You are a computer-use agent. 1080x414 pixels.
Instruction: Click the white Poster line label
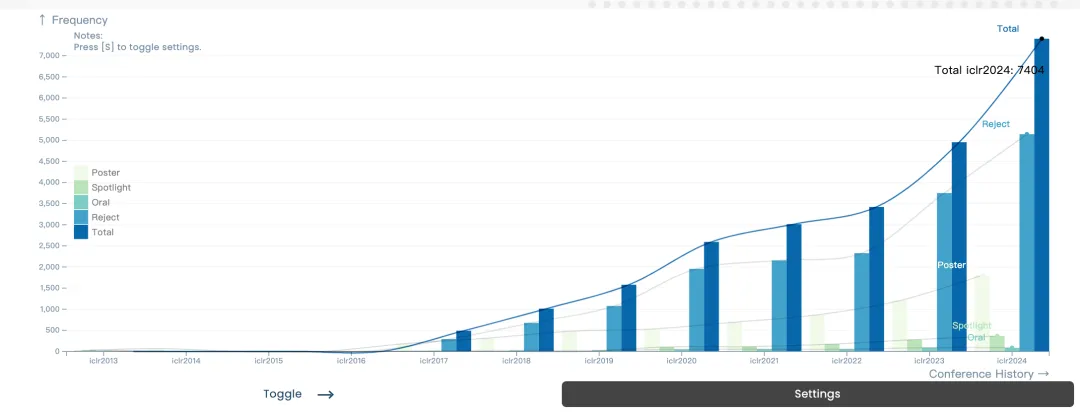click(951, 265)
